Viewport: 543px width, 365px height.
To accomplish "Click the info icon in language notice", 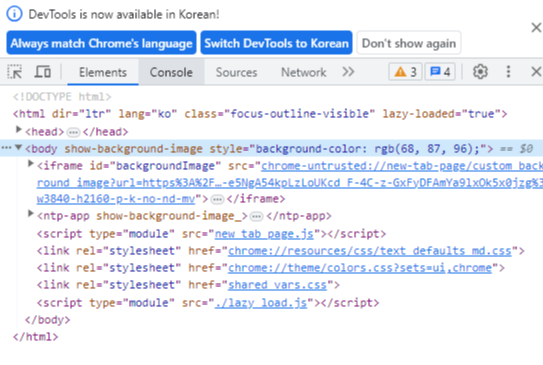I will (15, 14).
